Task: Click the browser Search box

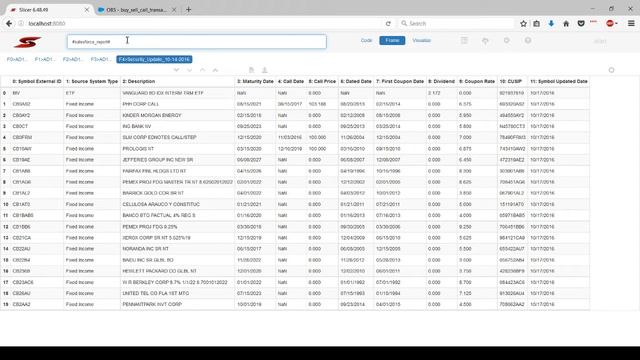Action: coord(455,24)
